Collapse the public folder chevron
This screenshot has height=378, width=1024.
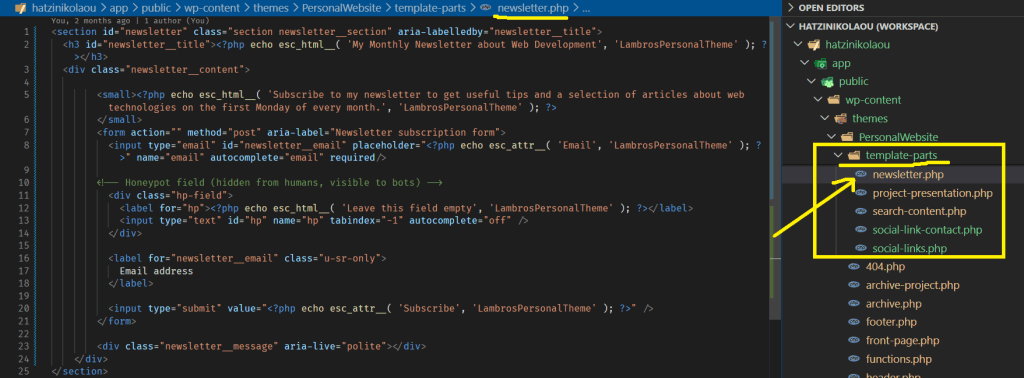pyautogui.click(x=811, y=82)
